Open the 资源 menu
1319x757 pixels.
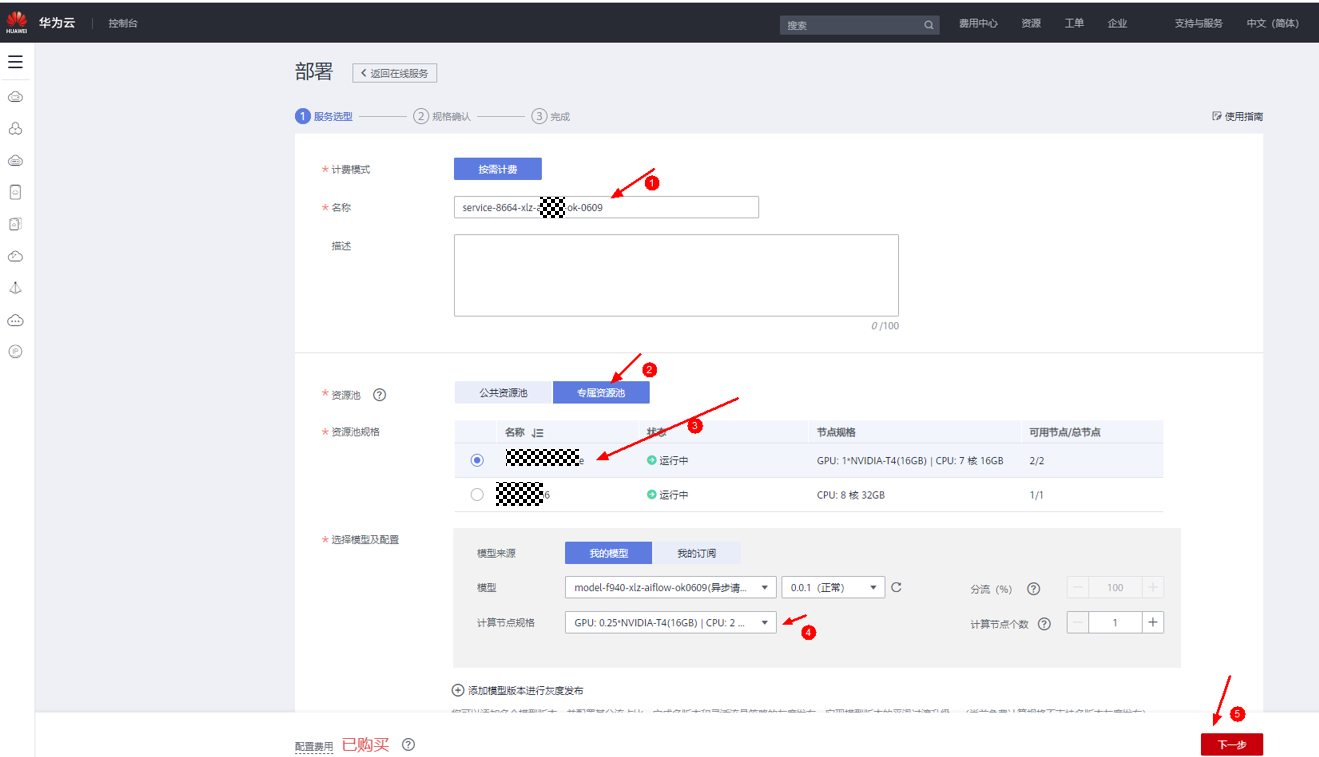(x=1031, y=23)
